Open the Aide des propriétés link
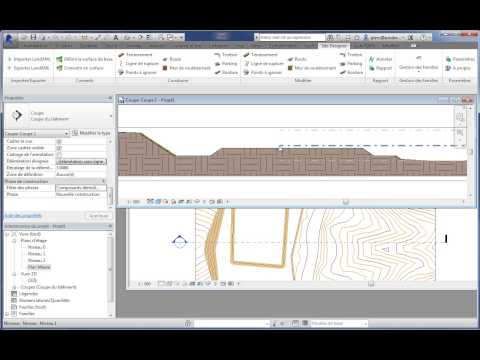480x360 pixels. pos(23,216)
